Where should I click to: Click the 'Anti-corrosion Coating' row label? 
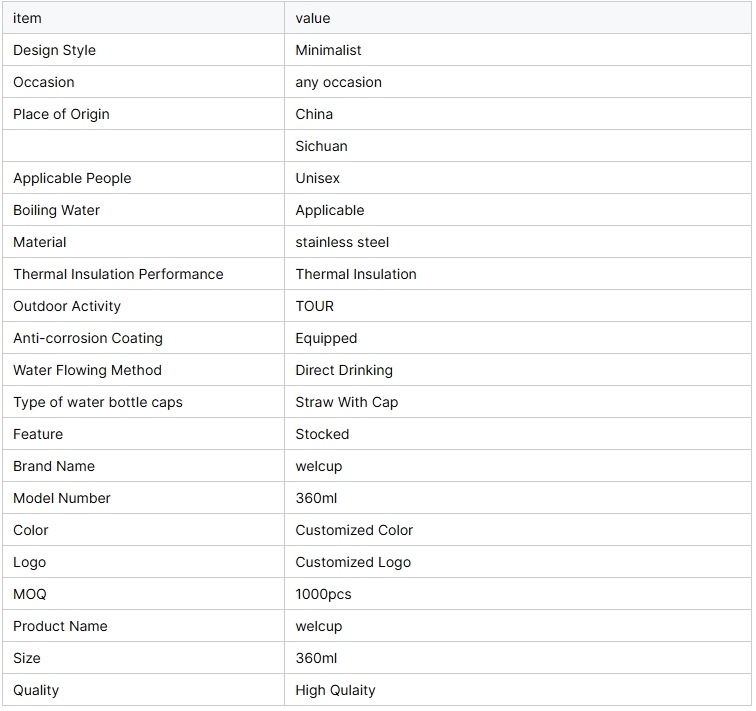pos(88,338)
